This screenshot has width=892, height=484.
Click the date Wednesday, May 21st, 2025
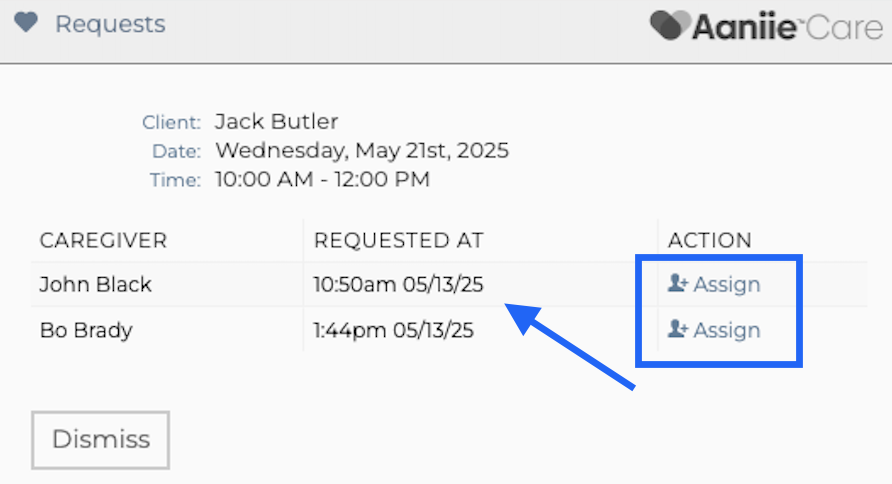(x=362, y=151)
